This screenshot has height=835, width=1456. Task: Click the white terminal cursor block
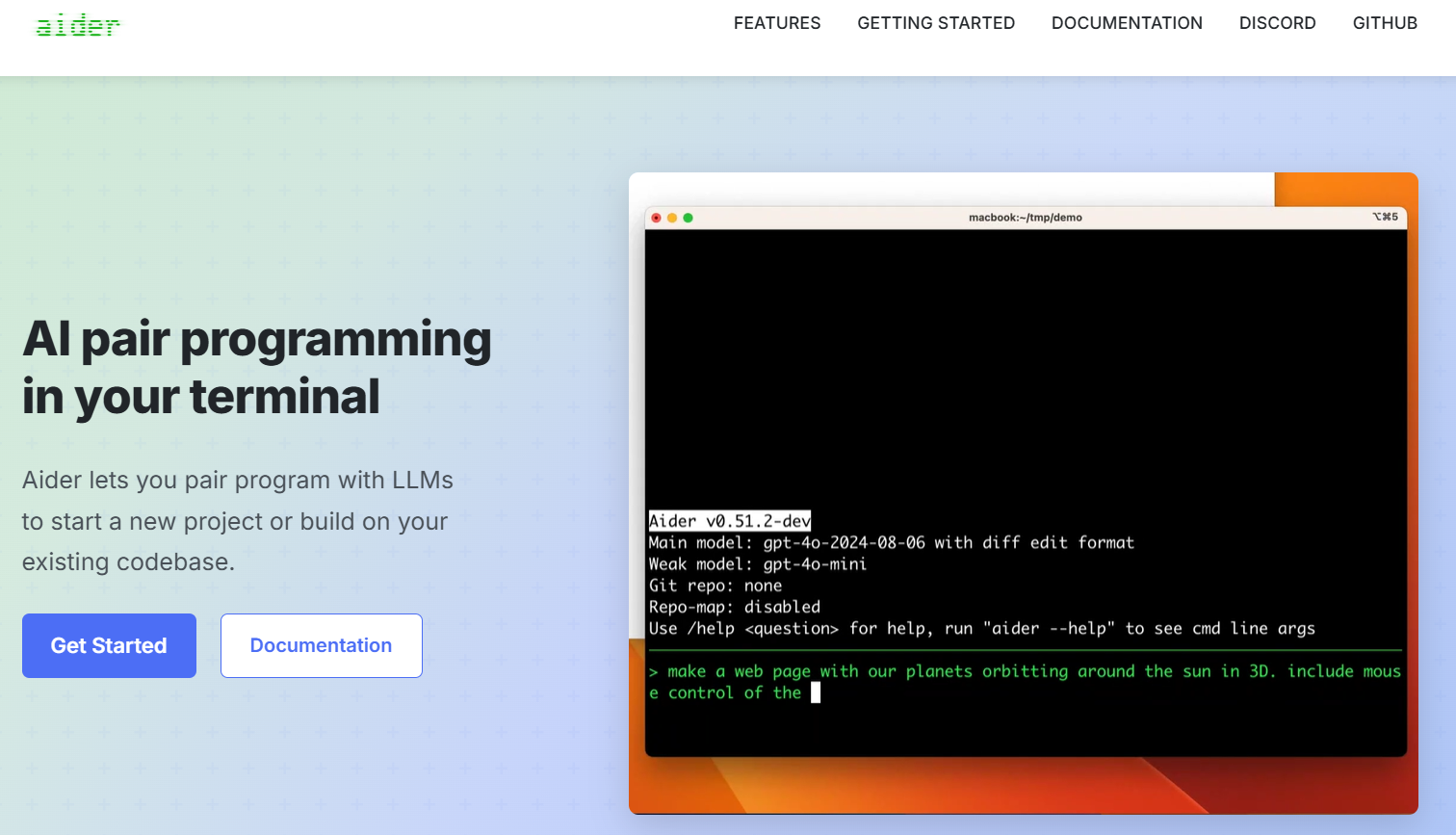[816, 692]
